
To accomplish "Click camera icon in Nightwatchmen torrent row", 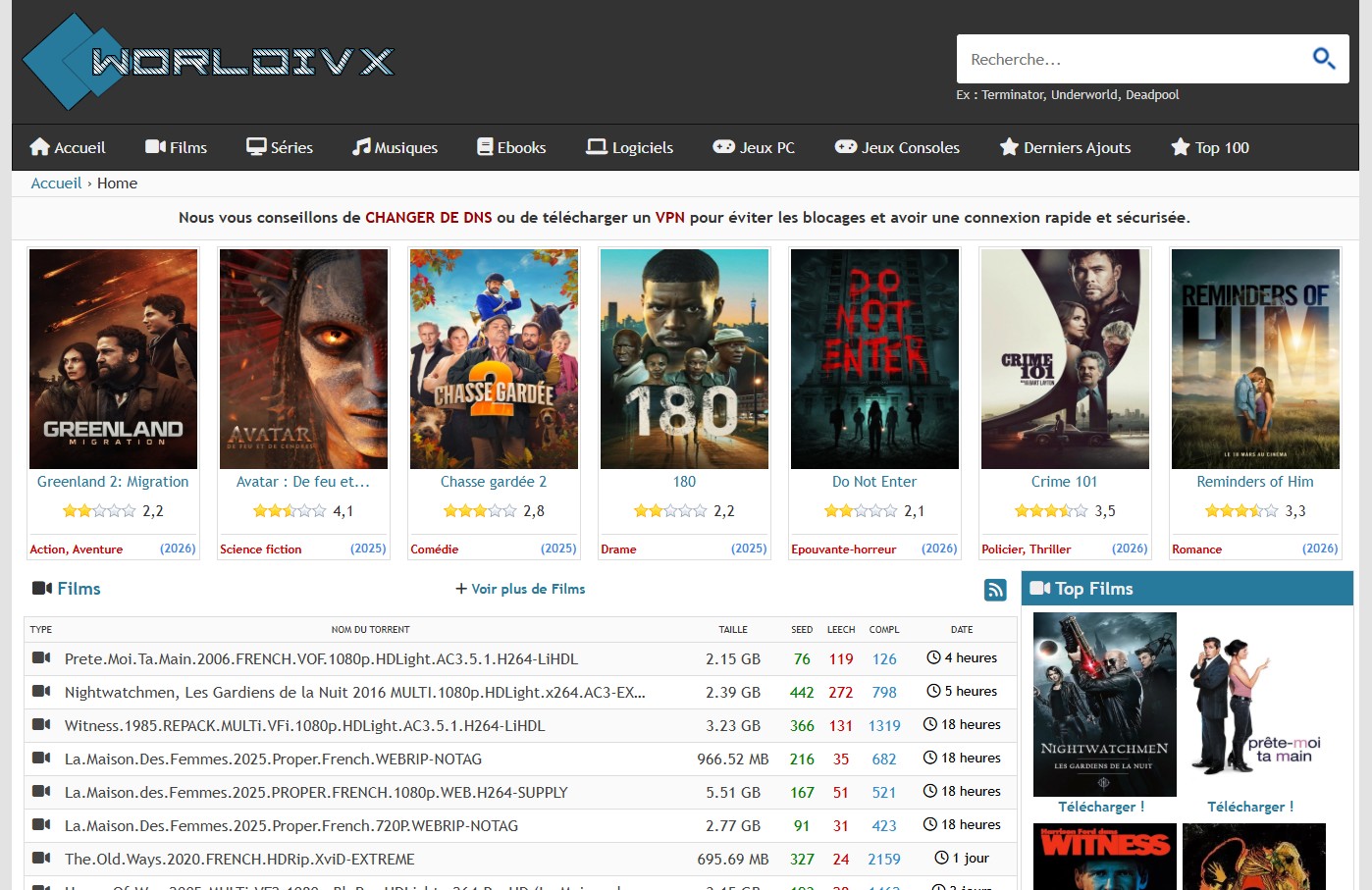I will (x=41, y=691).
